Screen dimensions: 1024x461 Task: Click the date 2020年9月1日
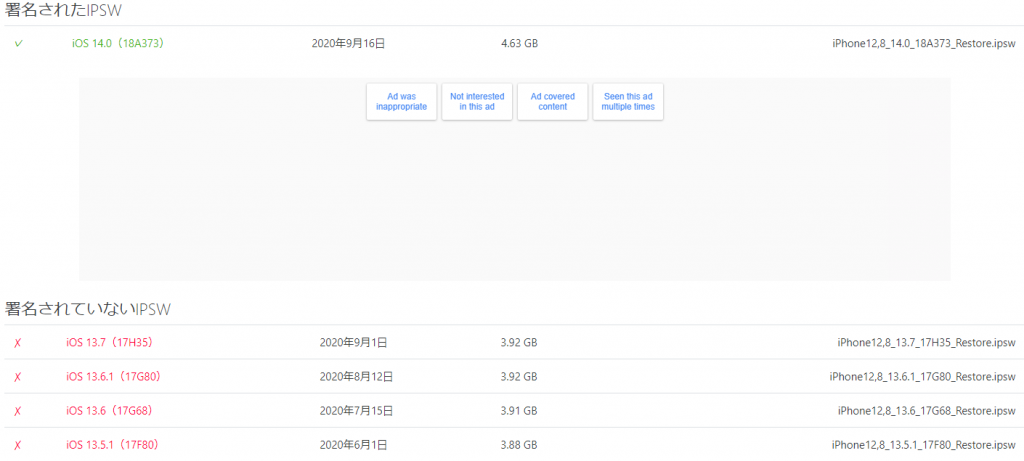point(353,342)
